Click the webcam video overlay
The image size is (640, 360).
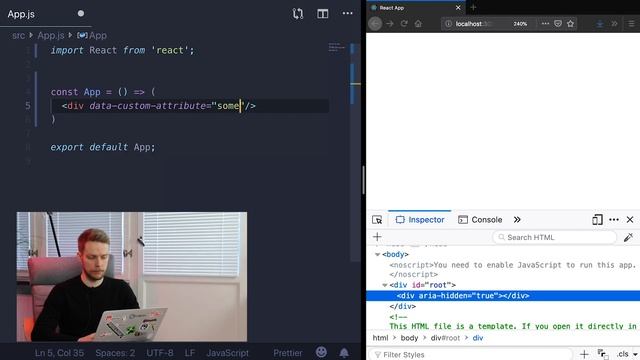(x=132, y=276)
